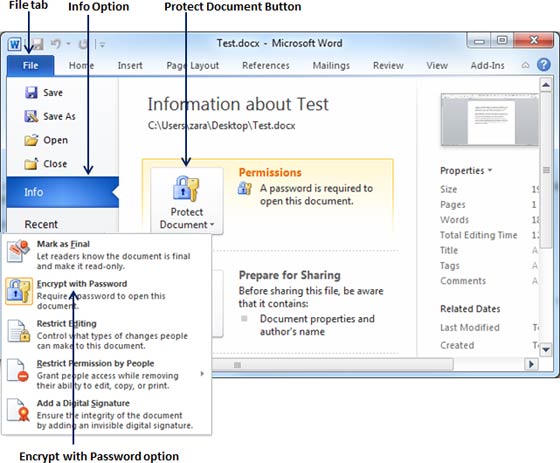Switch to the Review tab

[388, 65]
